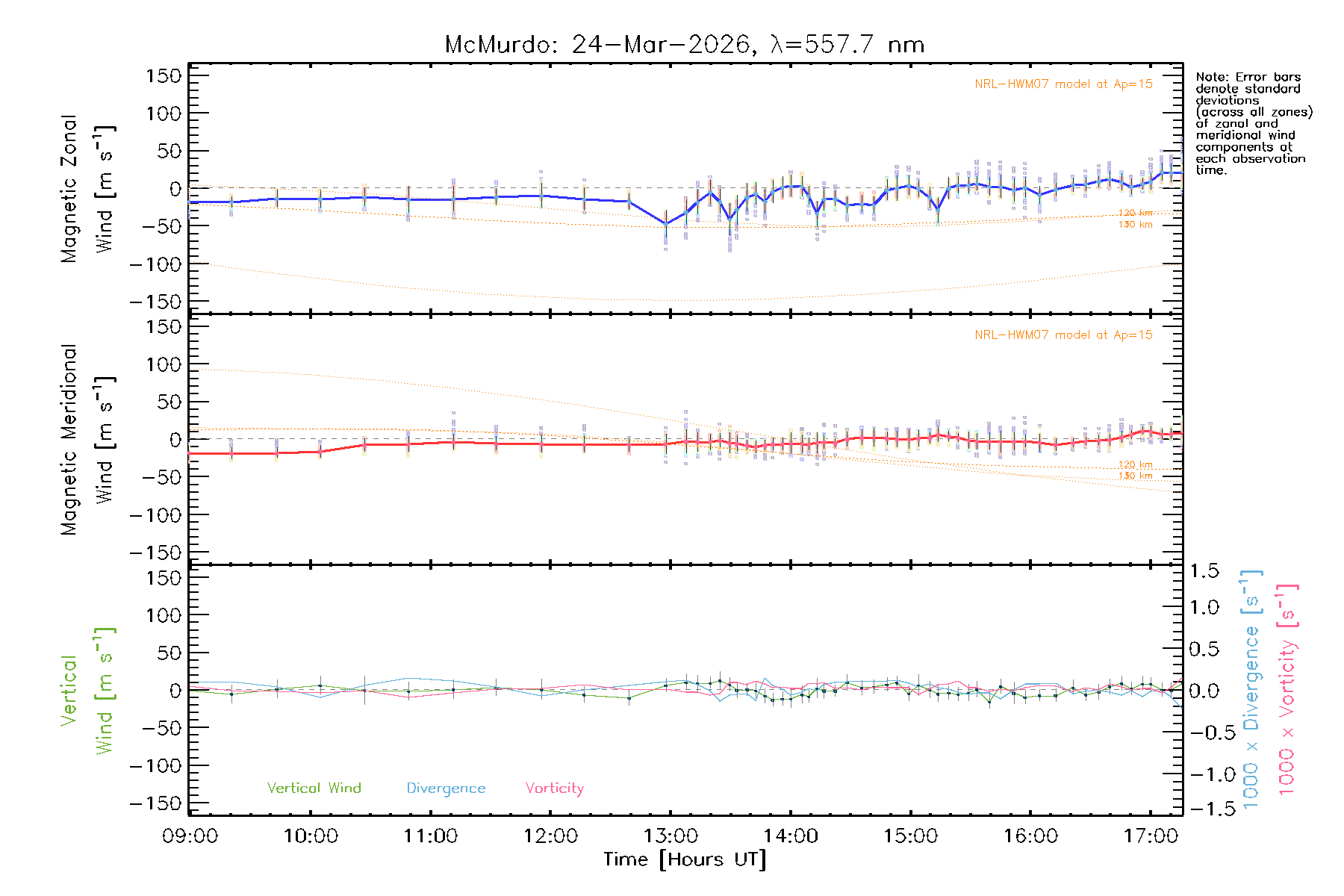Select the 09:00 time axis label

(x=190, y=836)
